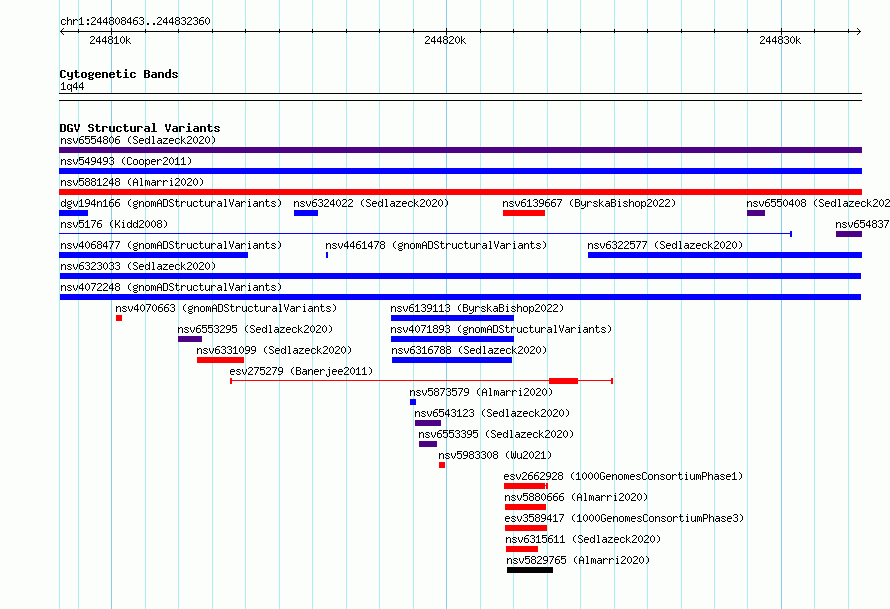890x609 pixels.
Task: Click the nsv6554806 (Sedlazeck2020) label
Action: [138, 140]
